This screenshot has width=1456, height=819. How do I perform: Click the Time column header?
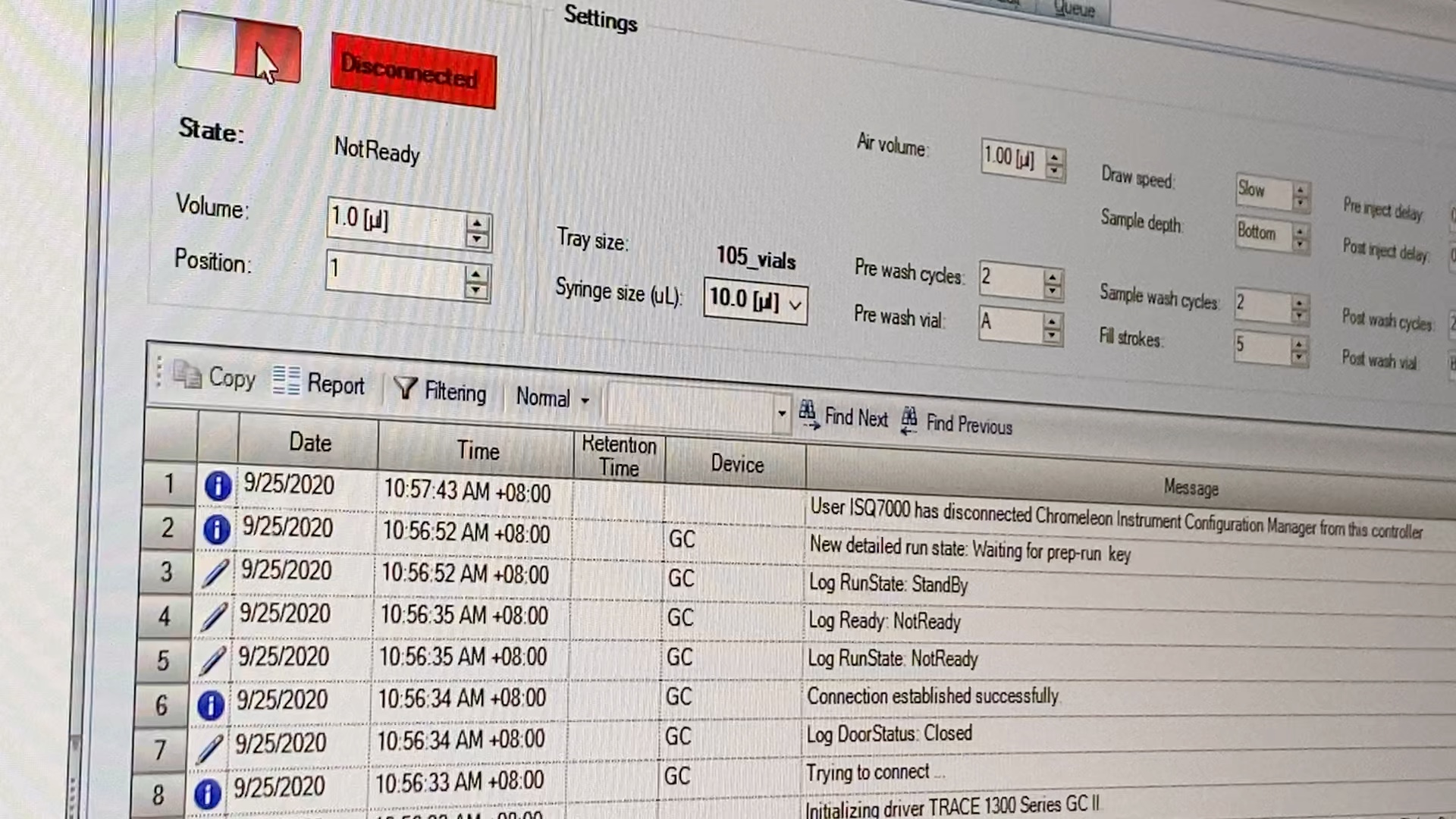(x=477, y=450)
